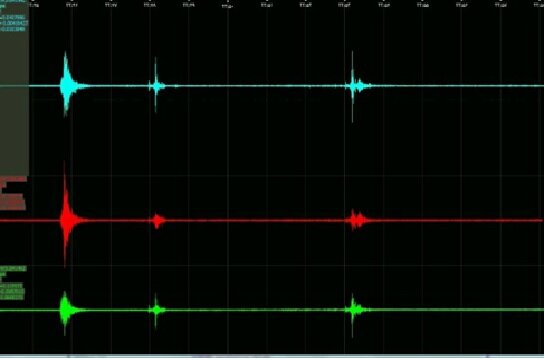The width and height of the screenshot is (545, 360).
Task: Click the third double burst on red trace
Action: [357, 220]
